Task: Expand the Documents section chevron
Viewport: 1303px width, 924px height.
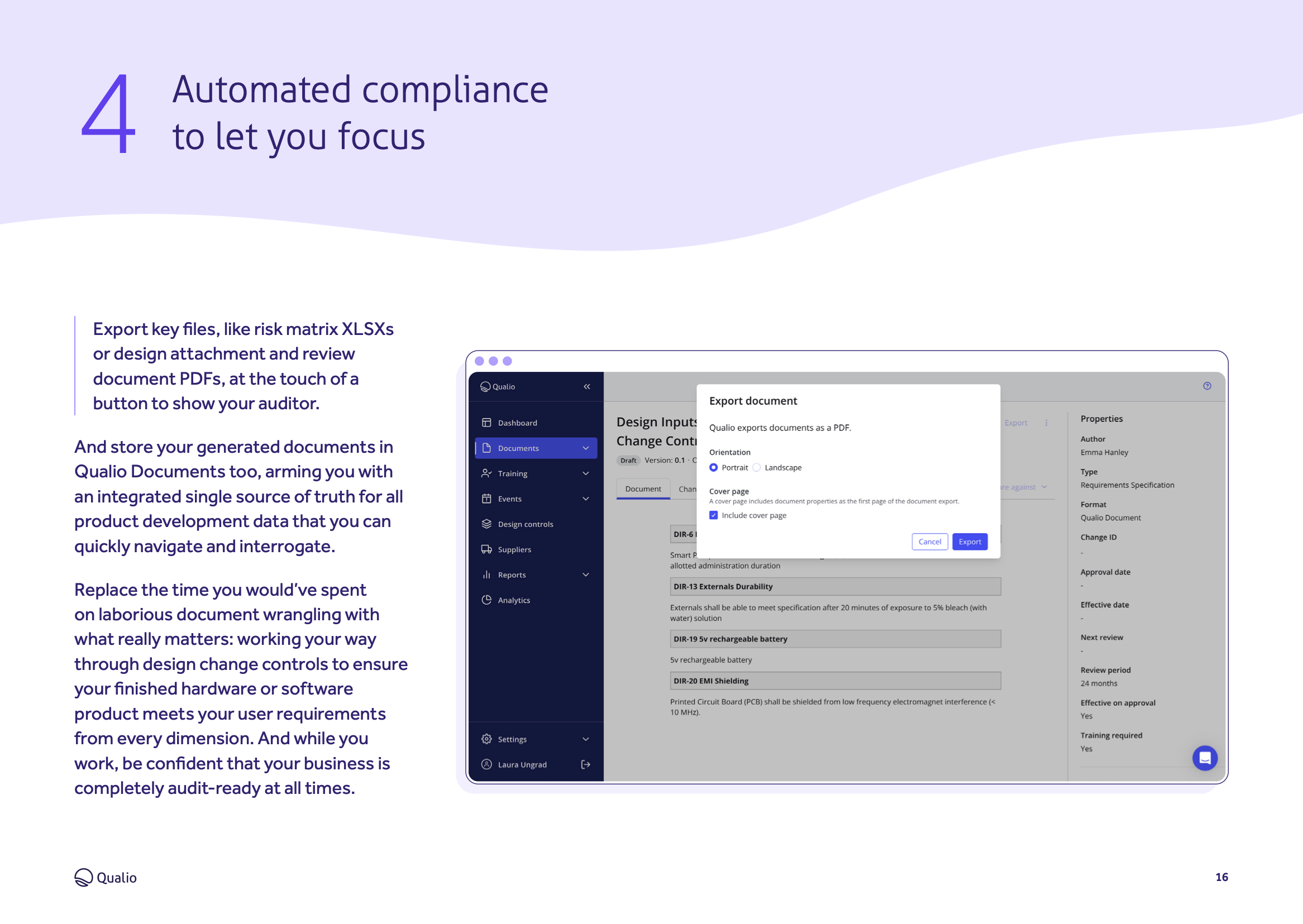Action: pos(585,448)
